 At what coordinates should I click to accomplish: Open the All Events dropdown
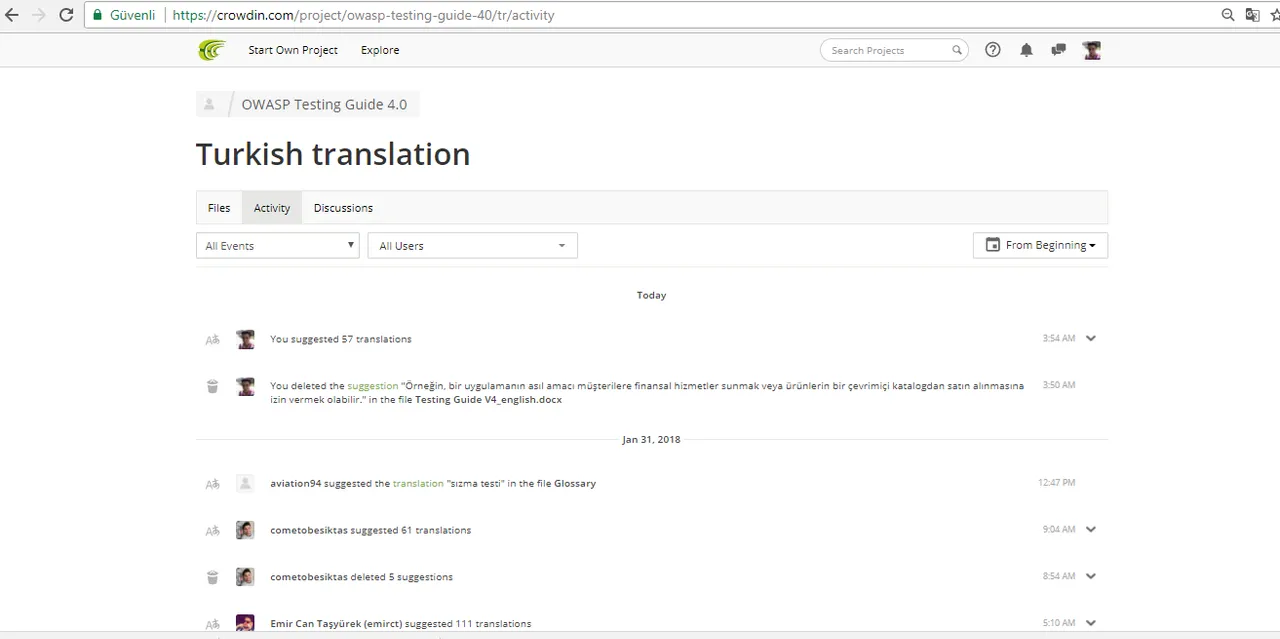tap(278, 246)
